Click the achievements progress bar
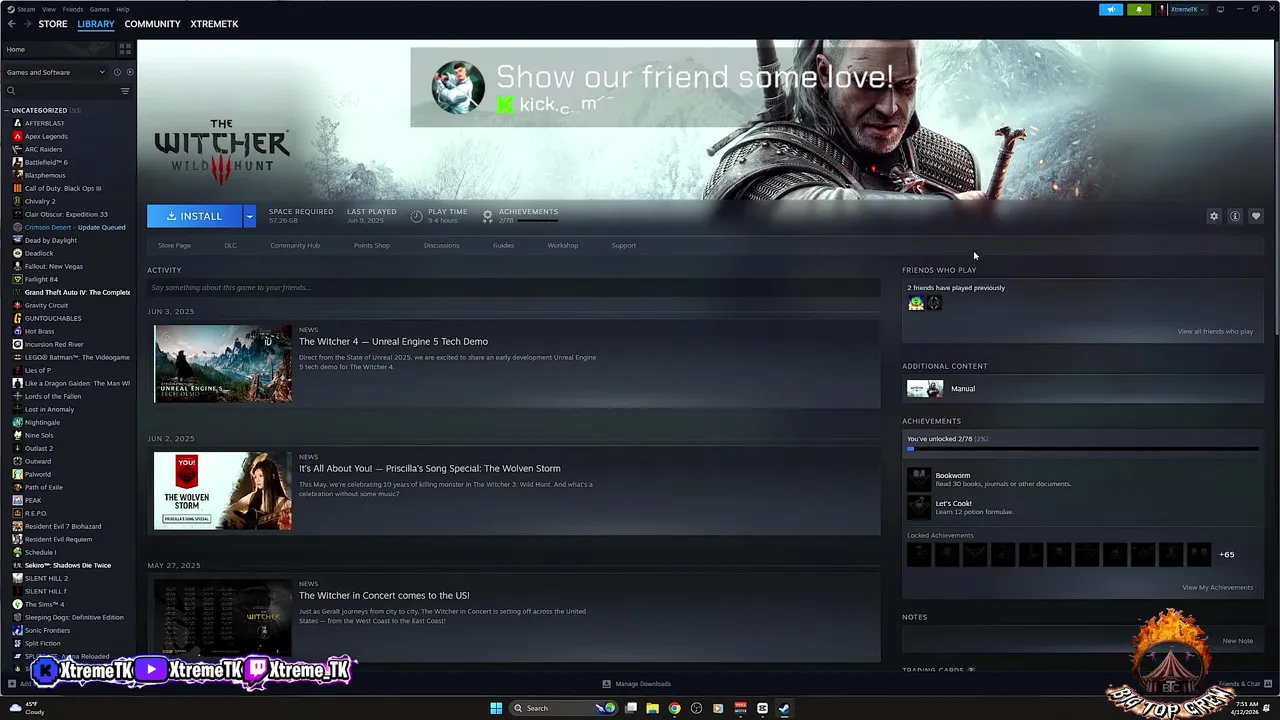1280x720 pixels. (1084, 449)
